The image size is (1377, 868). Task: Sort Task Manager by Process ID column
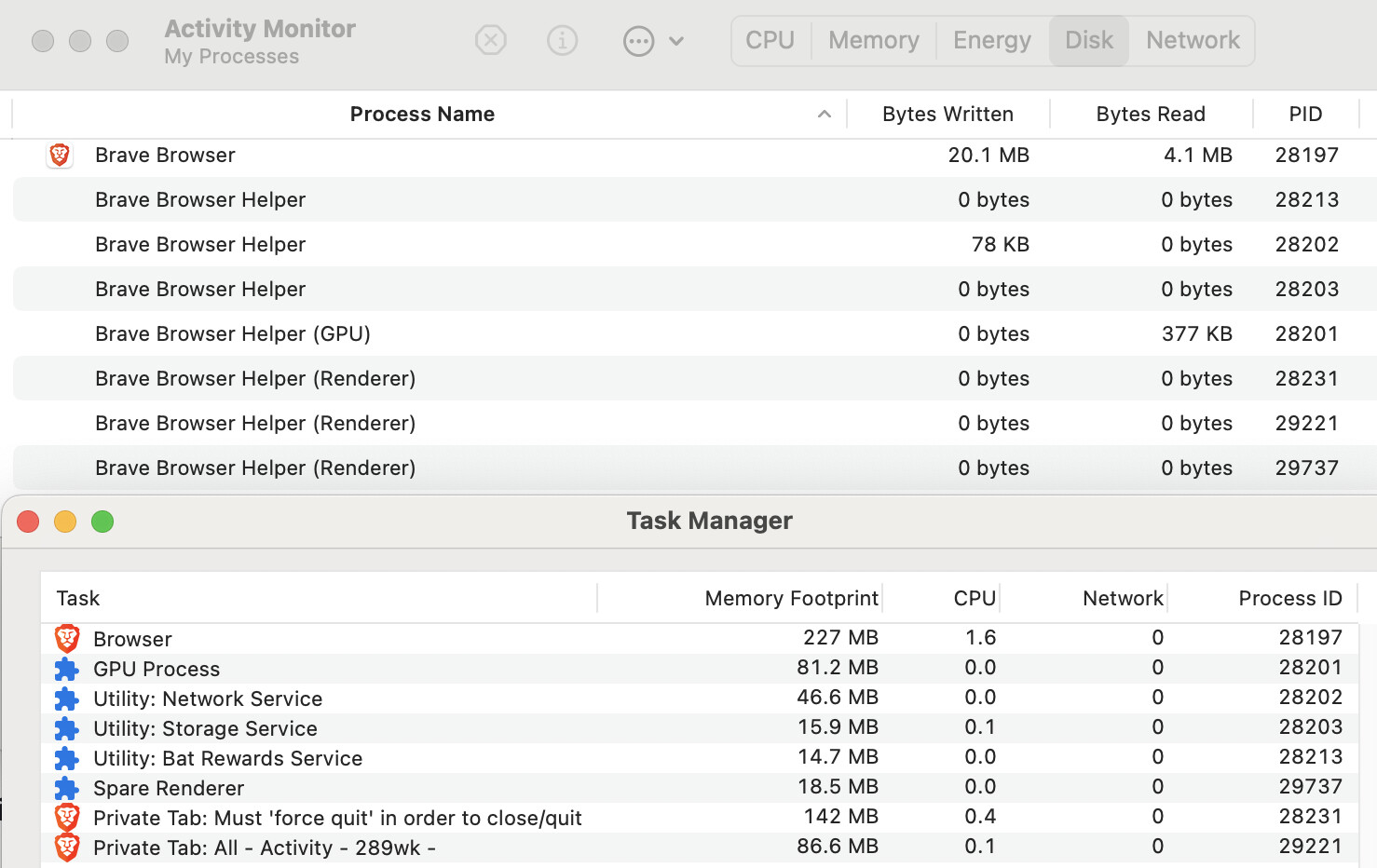[1290, 598]
